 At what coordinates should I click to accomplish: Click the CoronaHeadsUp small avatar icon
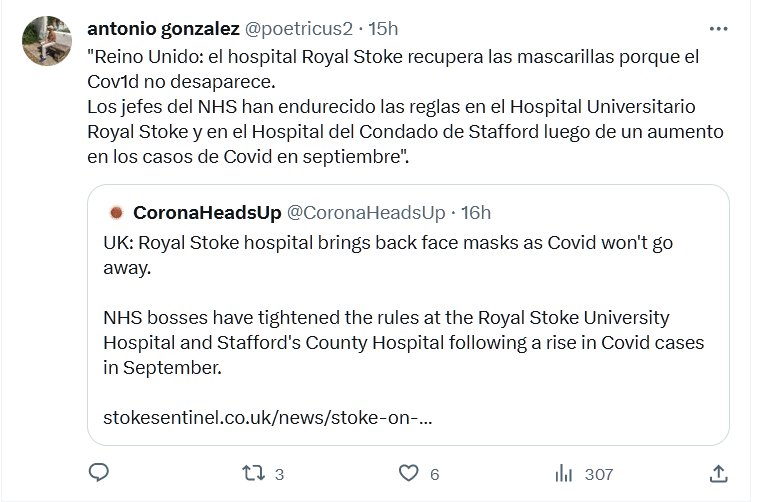(116, 212)
